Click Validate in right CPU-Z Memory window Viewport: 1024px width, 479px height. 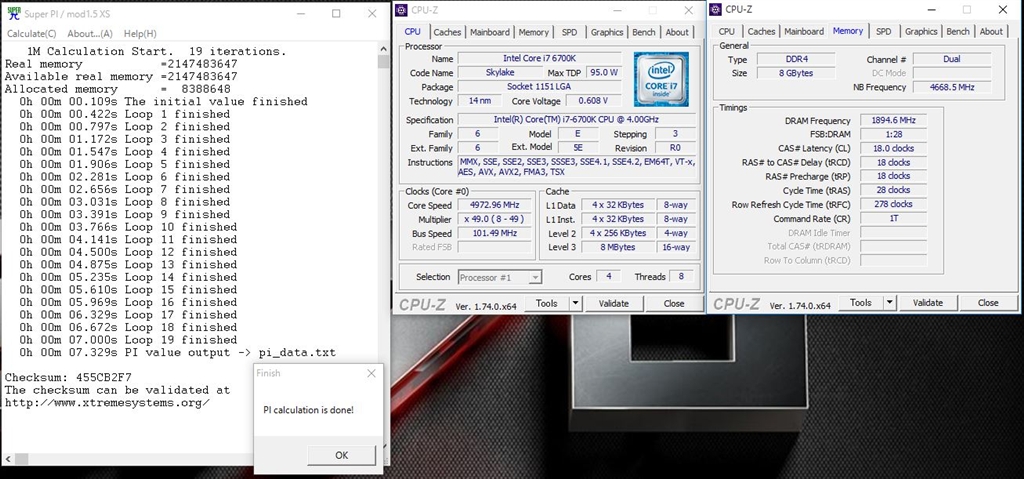click(928, 303)
